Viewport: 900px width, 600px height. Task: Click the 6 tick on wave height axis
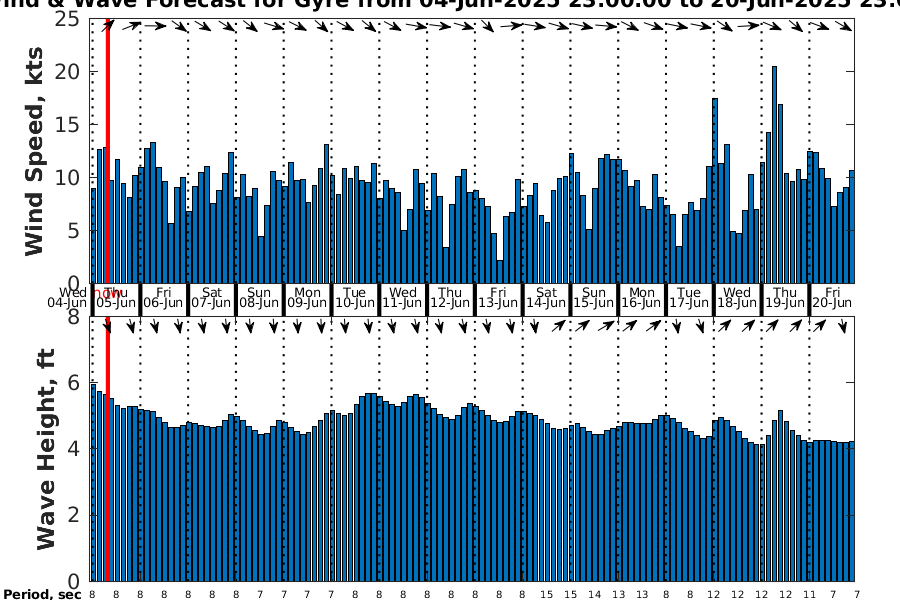pos(74,382)
